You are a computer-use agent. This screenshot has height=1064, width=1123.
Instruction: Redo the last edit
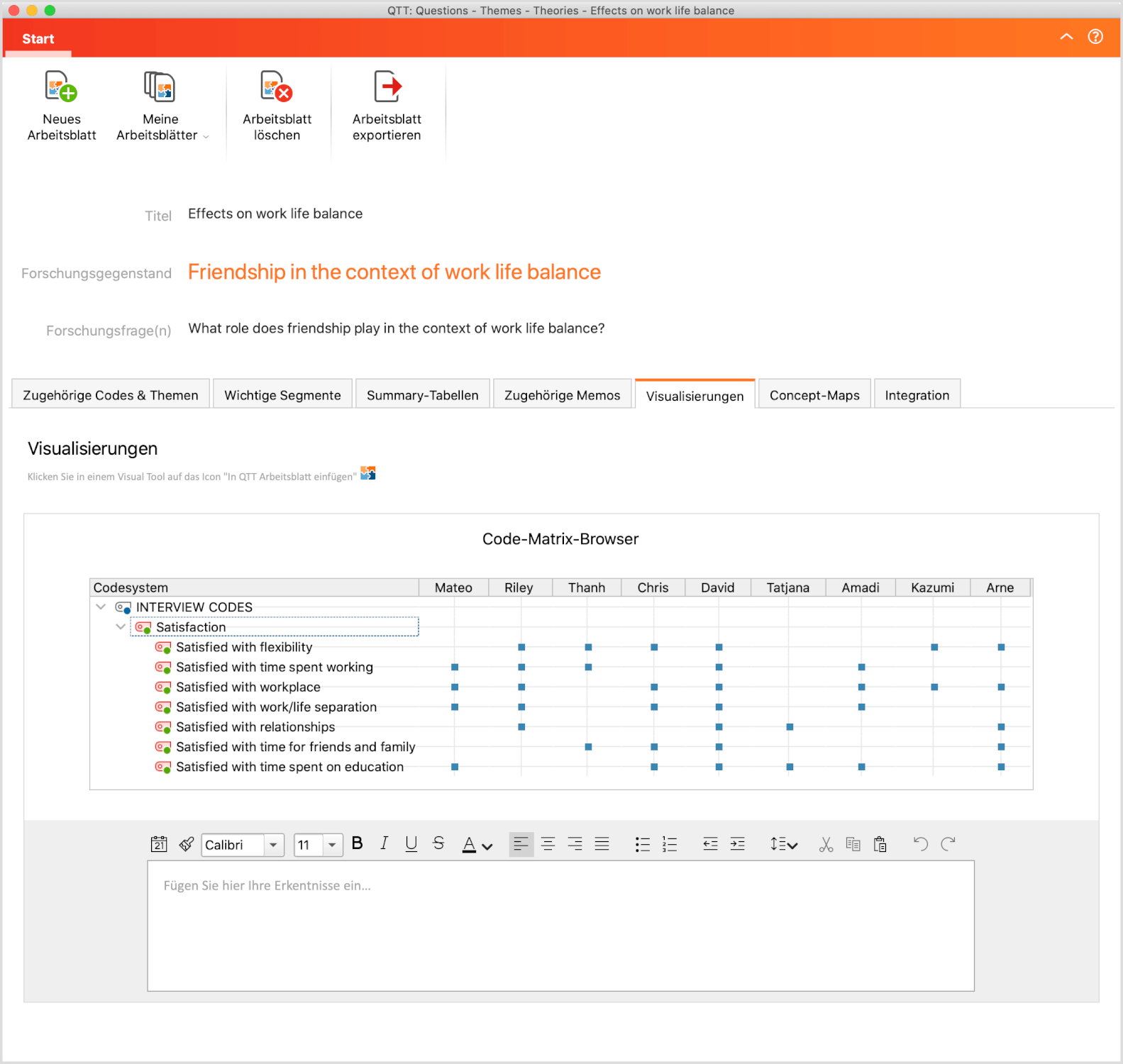click(948, 844)
